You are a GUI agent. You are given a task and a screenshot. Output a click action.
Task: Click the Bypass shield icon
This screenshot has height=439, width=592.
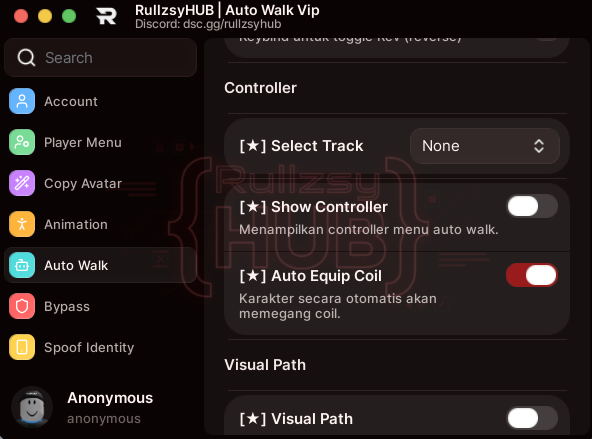pyautogui.click(x=22, y=306)
